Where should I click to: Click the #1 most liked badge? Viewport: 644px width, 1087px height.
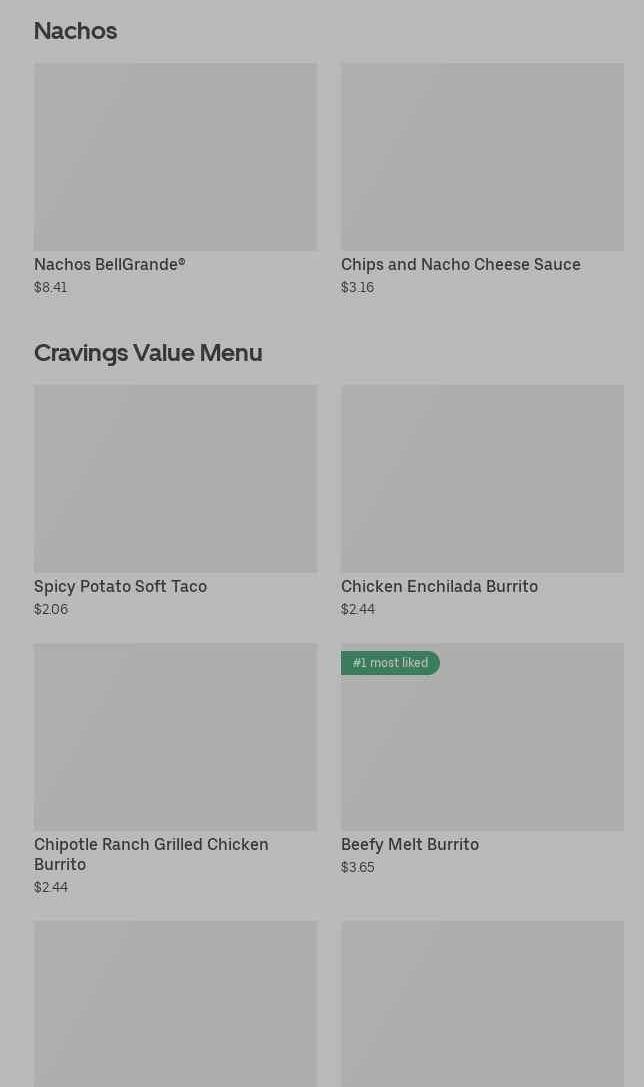coord(390,663)
